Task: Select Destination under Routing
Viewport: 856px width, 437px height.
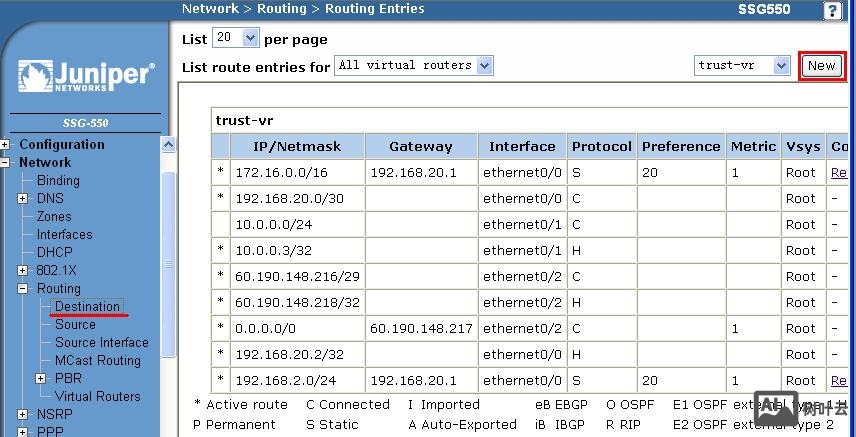Action: pos(87,307)
